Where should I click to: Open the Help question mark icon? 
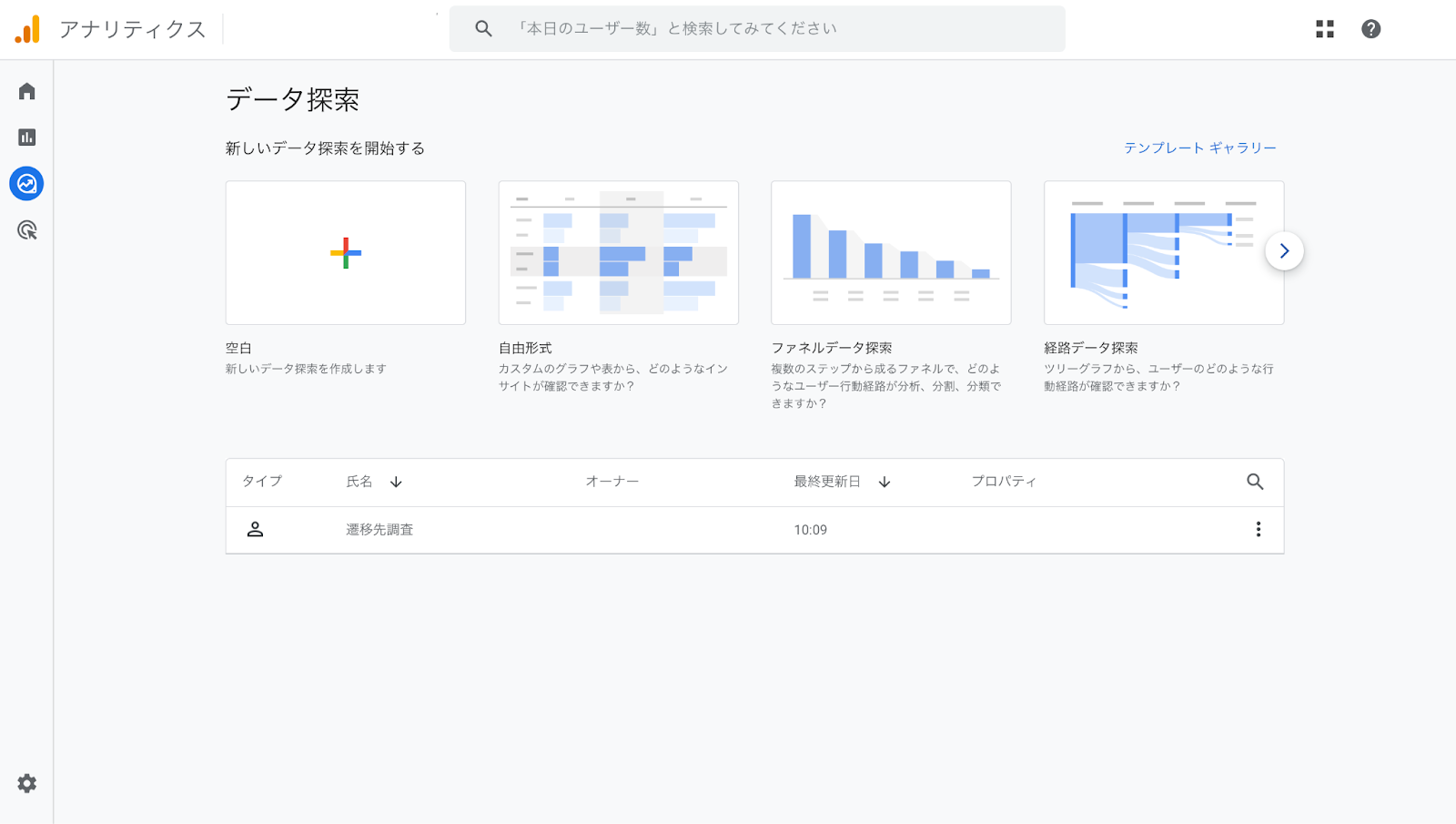pos(1371,29)
